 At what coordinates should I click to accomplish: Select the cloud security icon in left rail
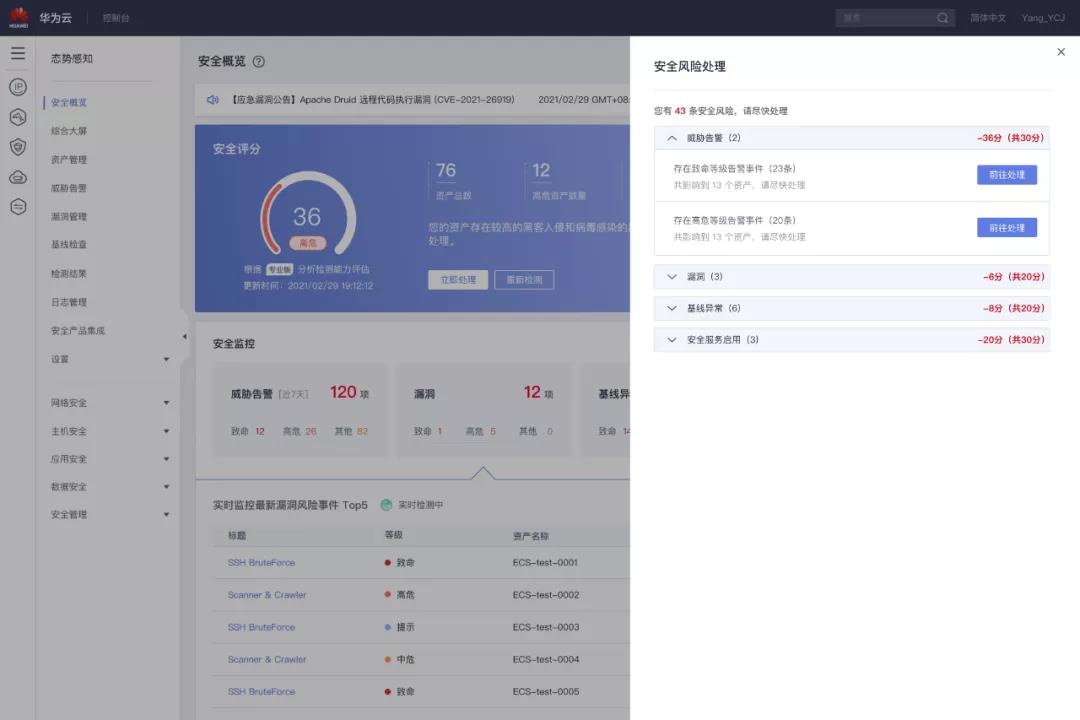(x=18, y=177)
